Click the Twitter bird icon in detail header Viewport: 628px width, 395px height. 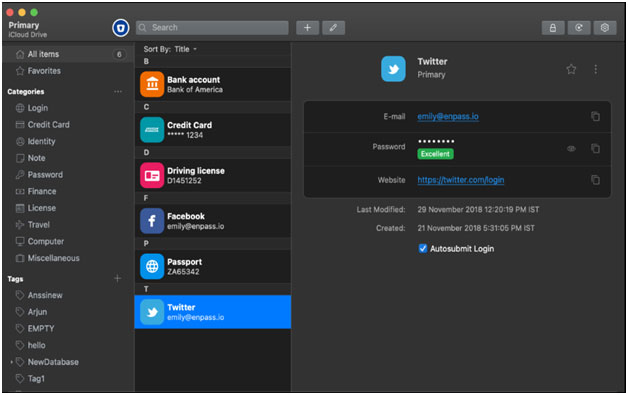point(393,69)
